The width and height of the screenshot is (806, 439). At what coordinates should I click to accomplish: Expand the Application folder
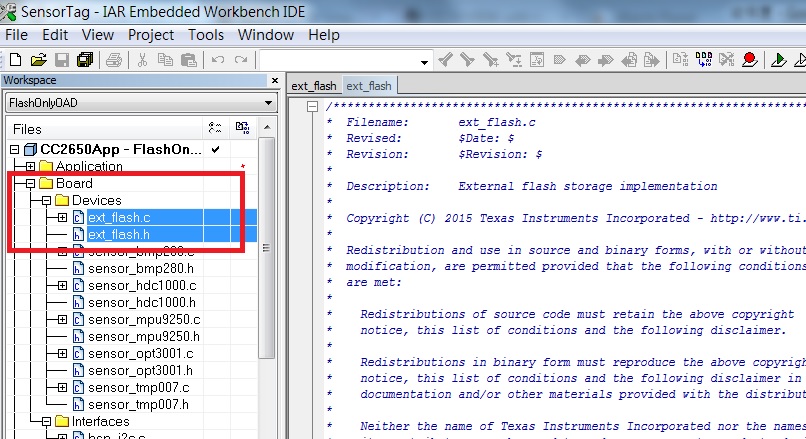pyautogui.click(x=30, y=167)
